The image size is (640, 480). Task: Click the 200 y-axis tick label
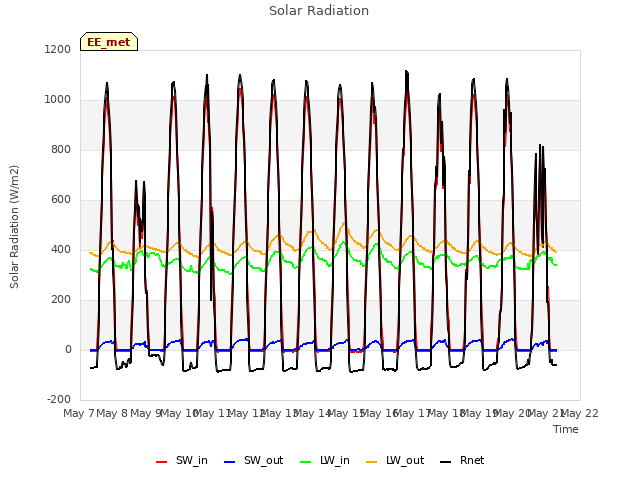pyautogui.click(x=61, y=300)
